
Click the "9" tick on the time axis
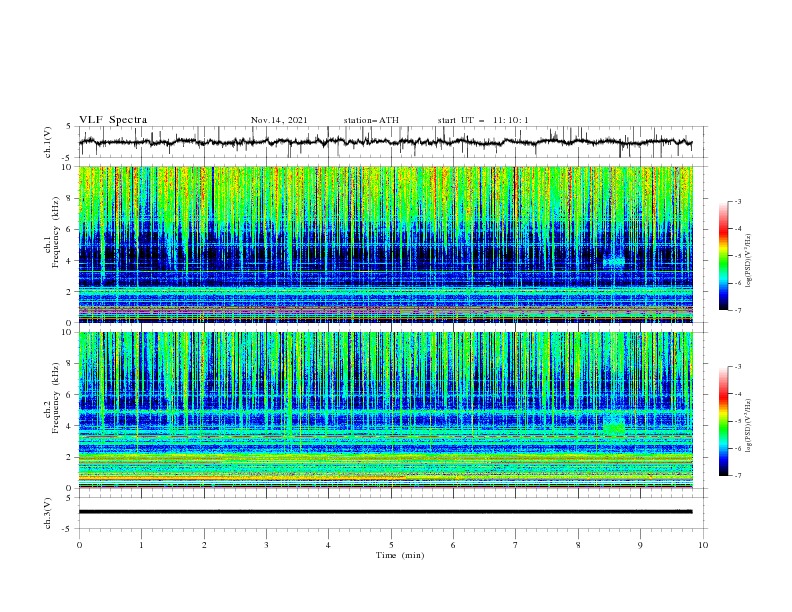(x=640, y=545)
